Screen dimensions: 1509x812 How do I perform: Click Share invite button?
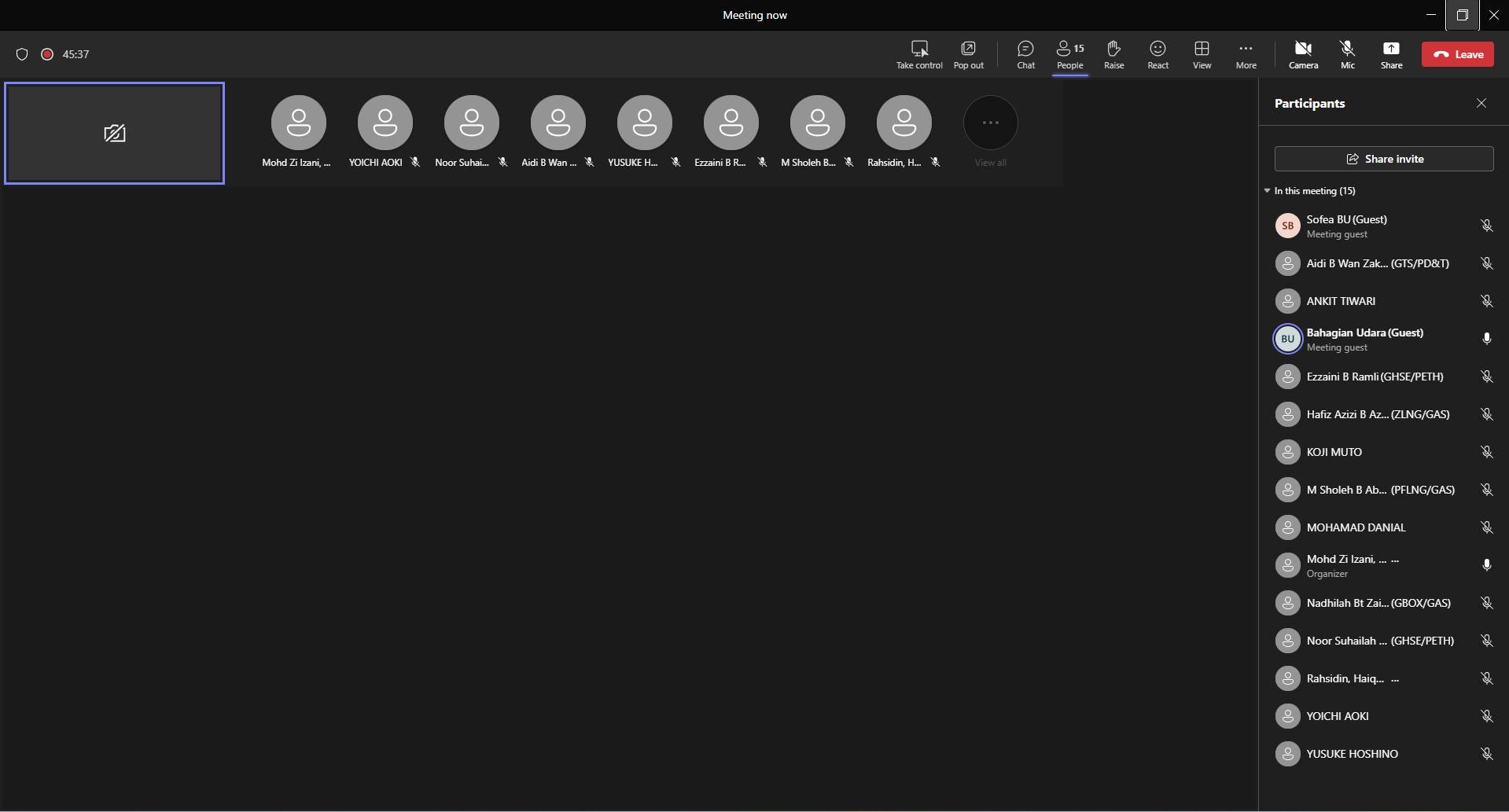click(1383, 159)
